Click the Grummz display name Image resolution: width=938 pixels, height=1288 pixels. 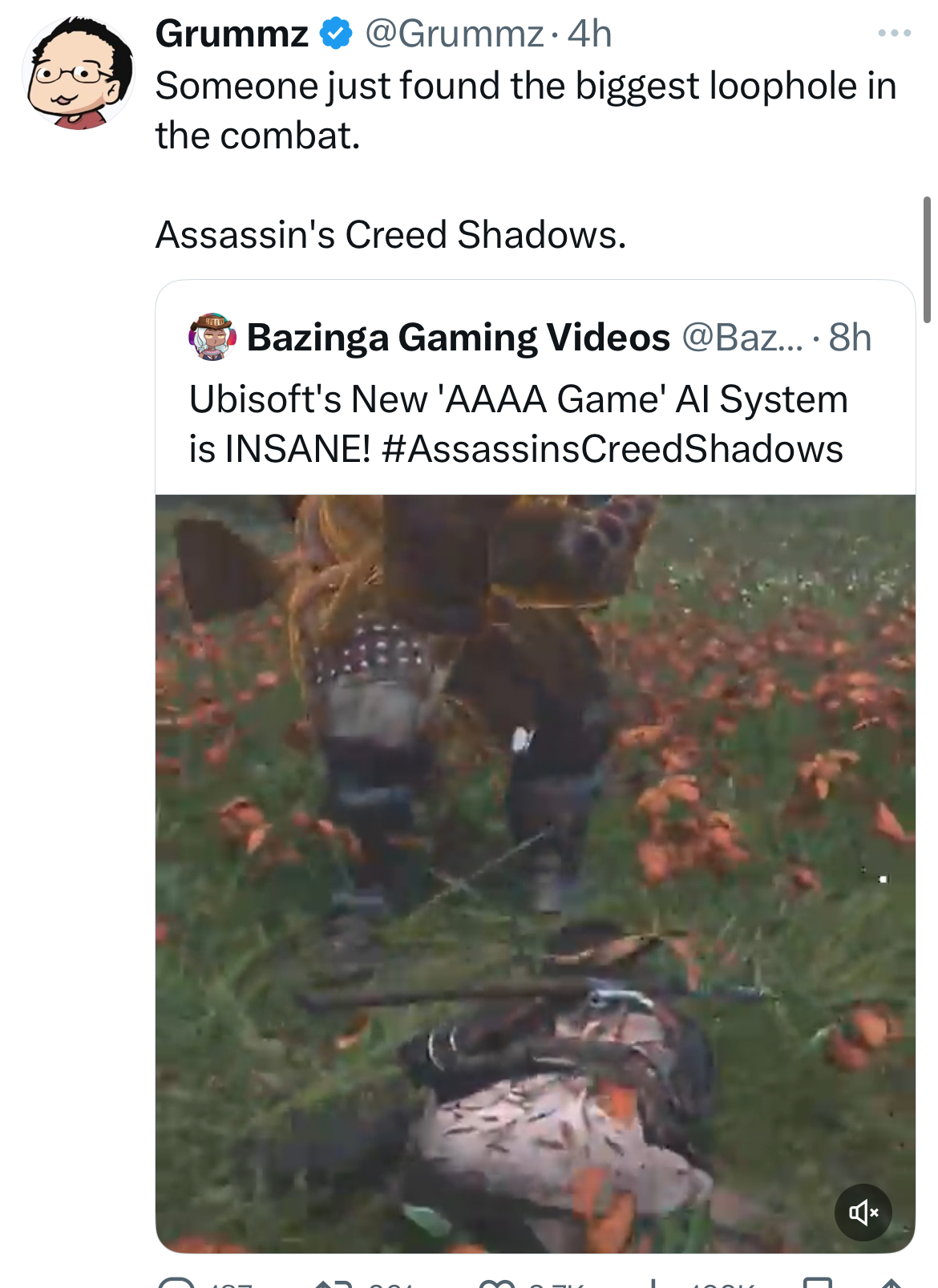[x=232, y=34]
